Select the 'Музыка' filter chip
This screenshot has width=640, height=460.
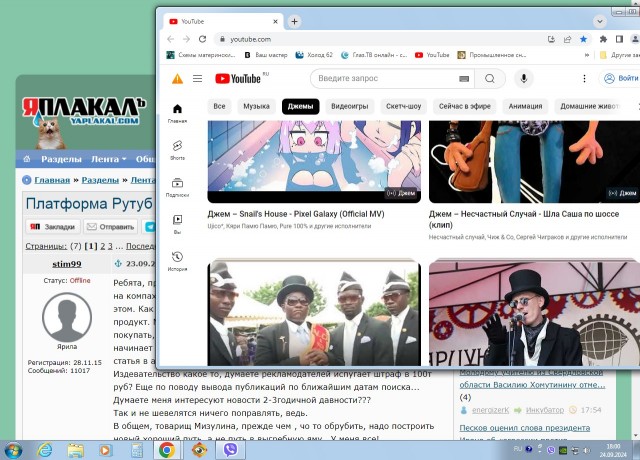click(256, 106)
